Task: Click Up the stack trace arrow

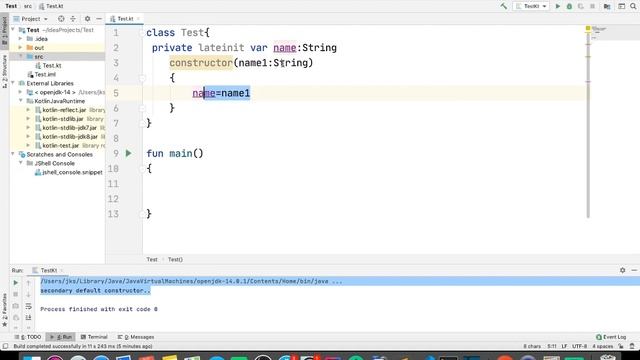Action: (29, 282)
